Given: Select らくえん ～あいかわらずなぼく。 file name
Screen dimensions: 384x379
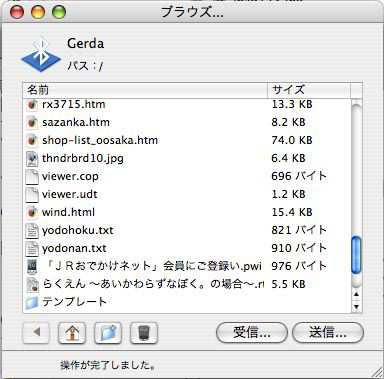Looking at the screenshot, I should (153, 284).
